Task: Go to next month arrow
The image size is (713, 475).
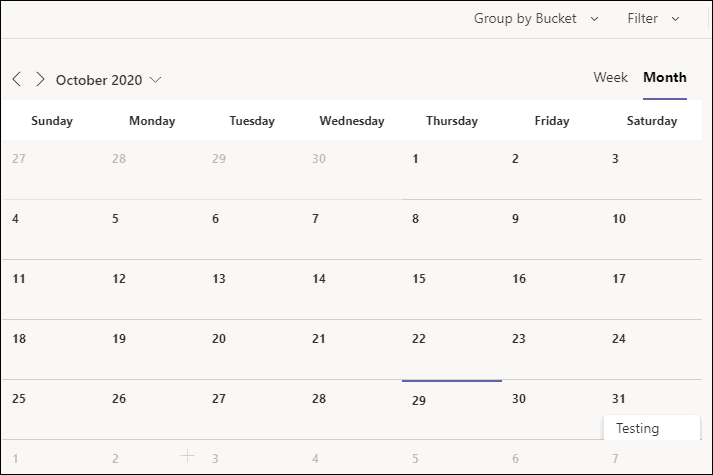Action: tap(40, 79)
